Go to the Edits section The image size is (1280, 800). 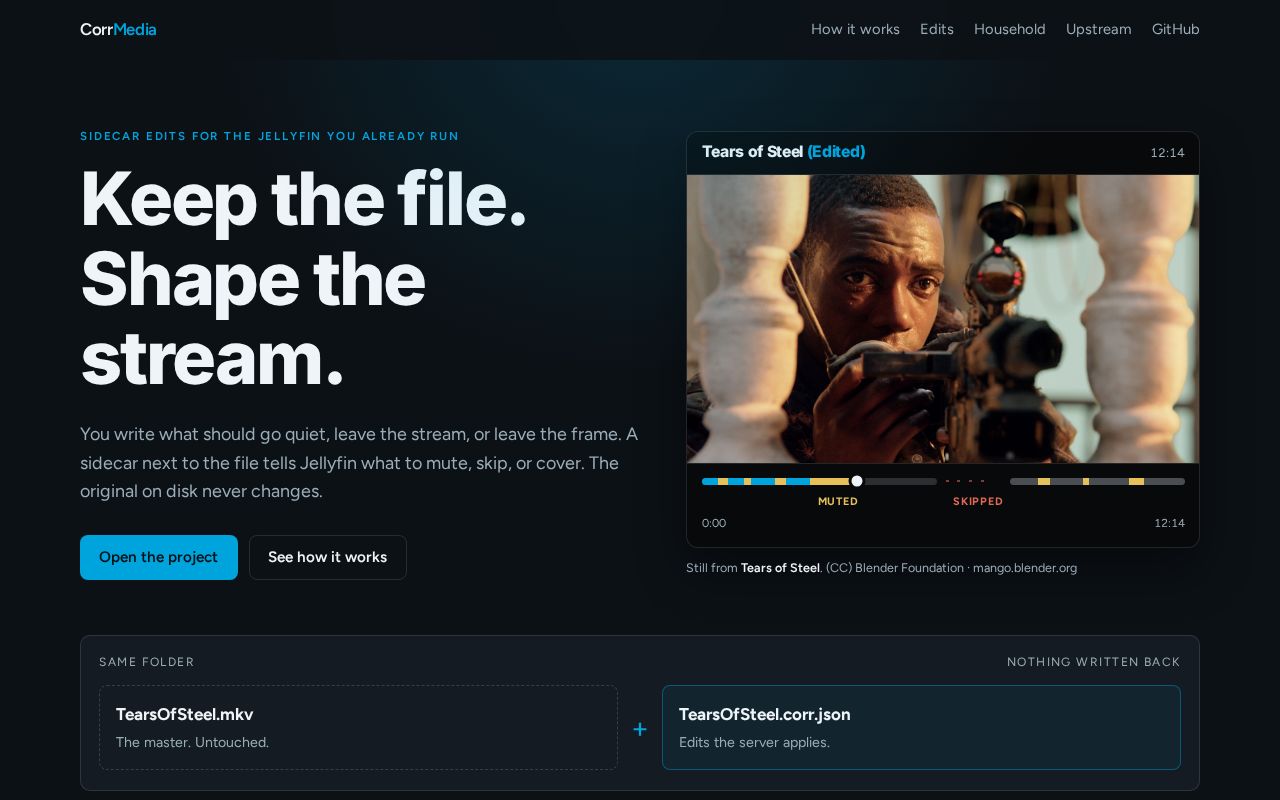tap(937, 29)
